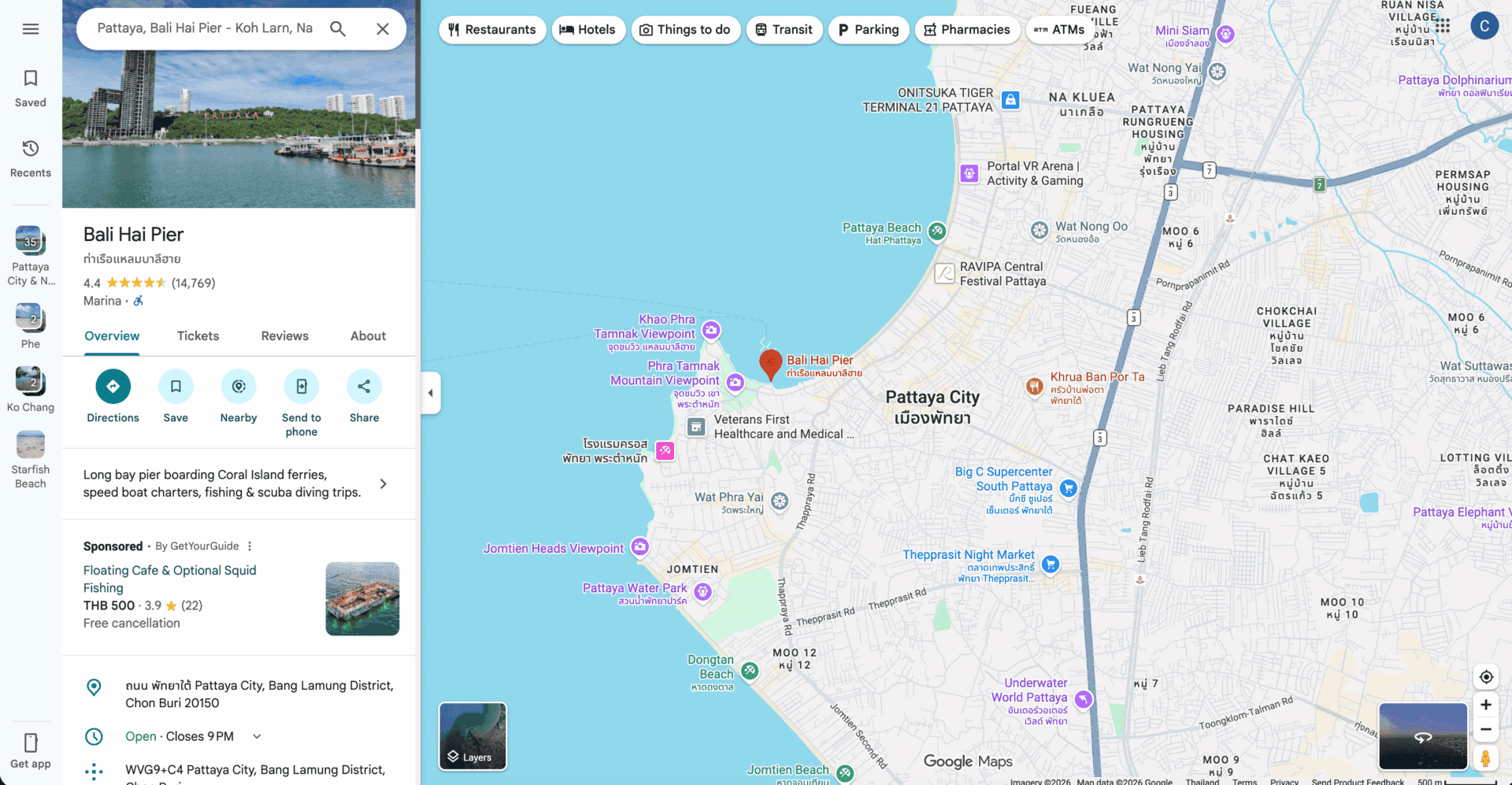Switch to the Reviews tab
This screenshot has height=785, width=1512.
tap(284, 336)
